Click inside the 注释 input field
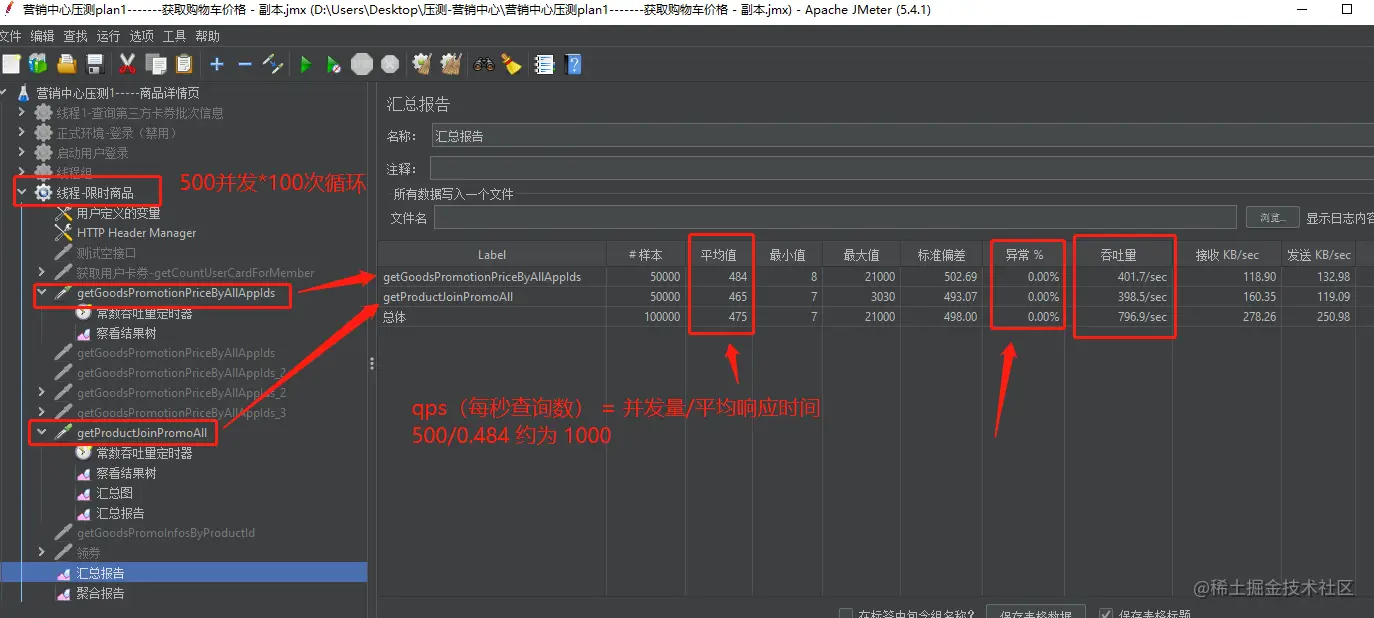 [x=700, y=169]
